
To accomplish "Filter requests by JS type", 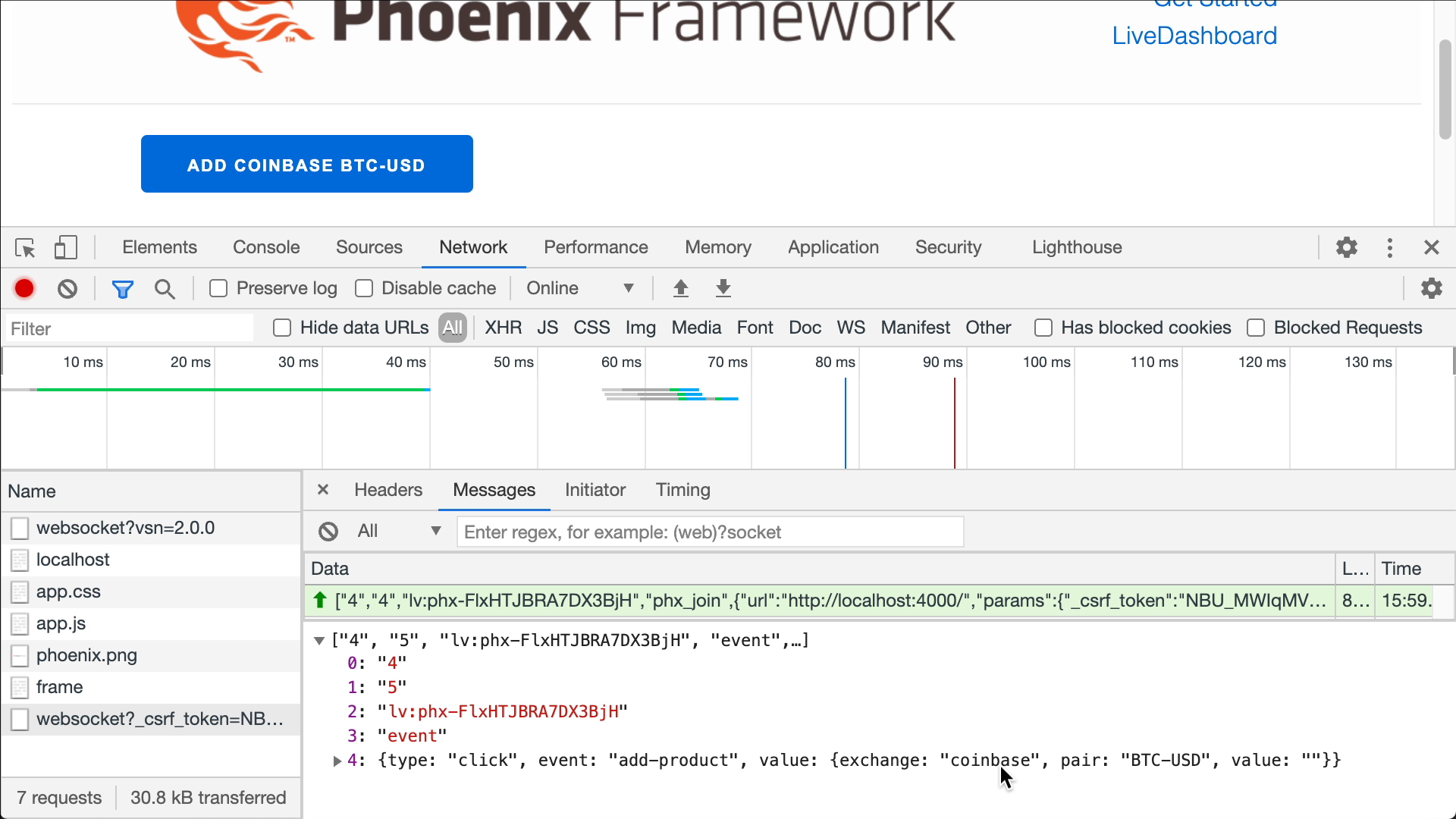I will (548, 328).
